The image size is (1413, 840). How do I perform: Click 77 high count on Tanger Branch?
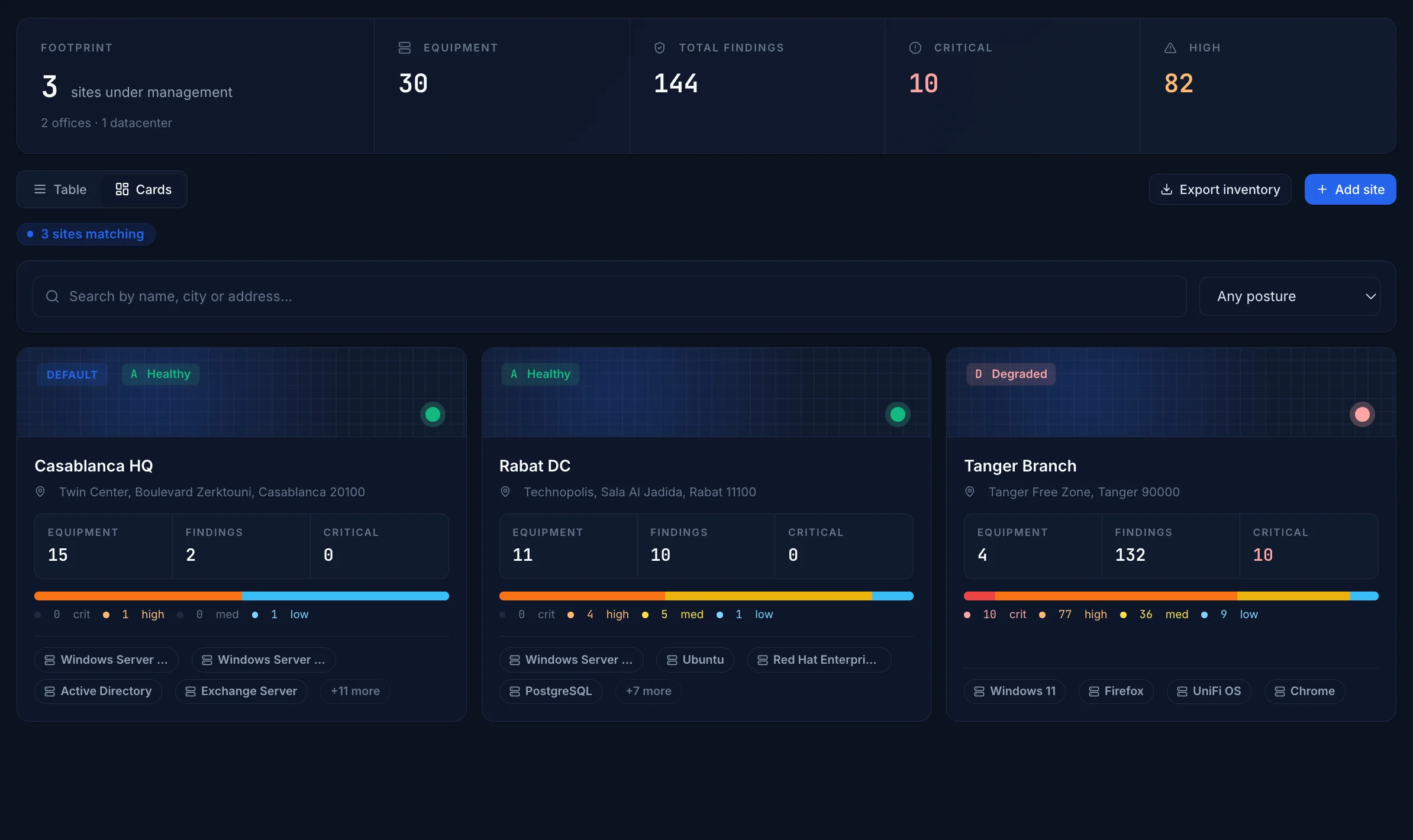coord(1065,615)
